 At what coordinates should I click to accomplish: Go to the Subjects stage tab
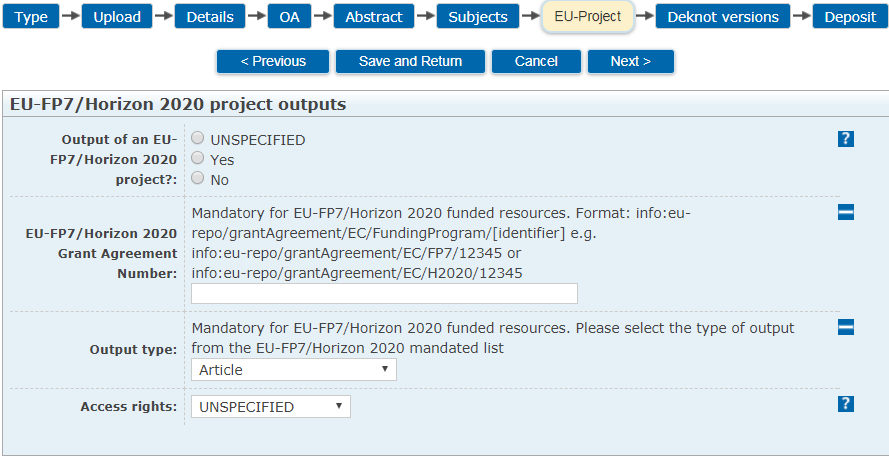pos(478,17)
